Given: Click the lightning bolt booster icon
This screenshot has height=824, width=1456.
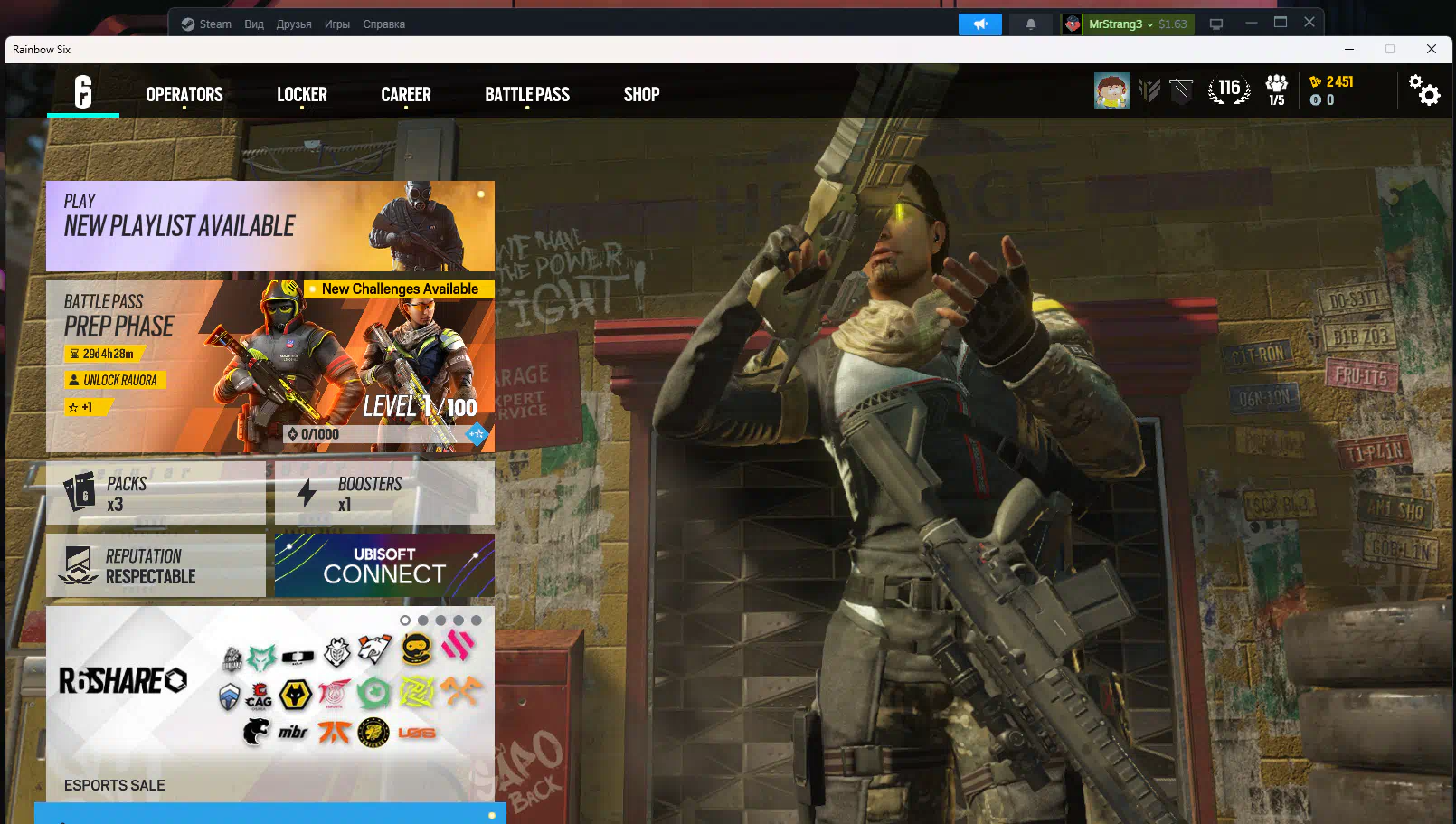Looking at the screenshot, I should tap(307, 494).
